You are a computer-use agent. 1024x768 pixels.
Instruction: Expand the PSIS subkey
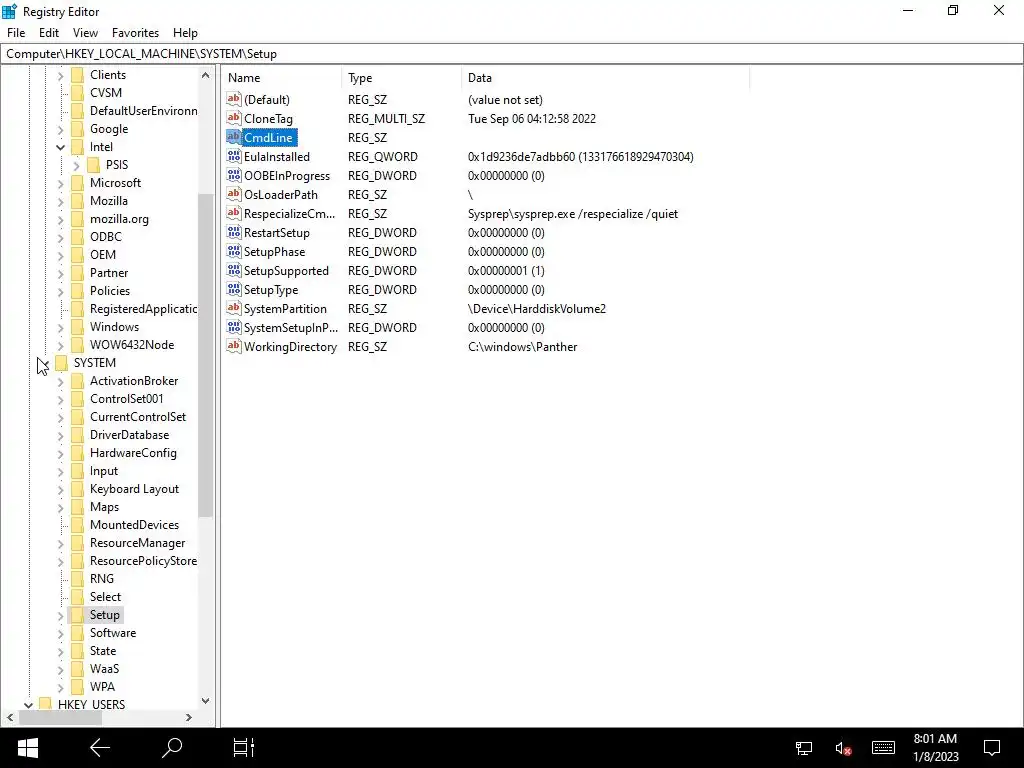(76, 165)
